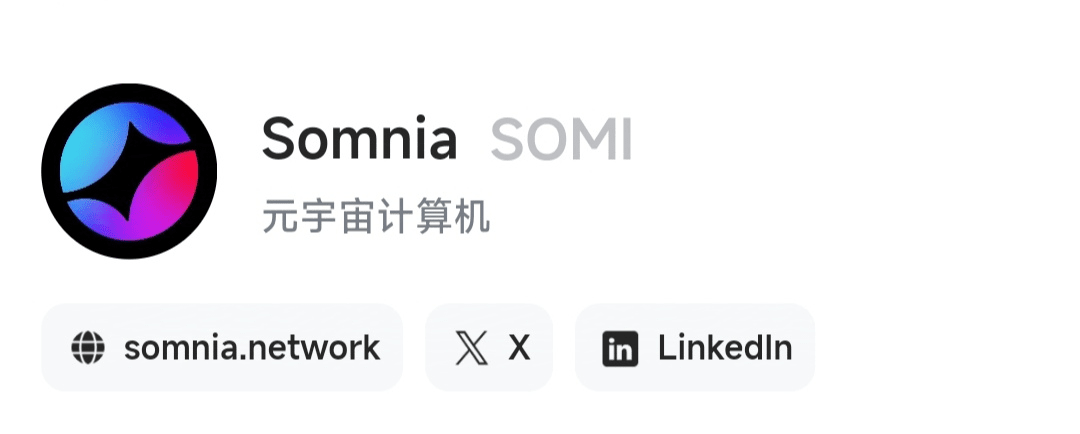Click the Somnia circular logo
1080x434 pixels.
click(129, 171)
